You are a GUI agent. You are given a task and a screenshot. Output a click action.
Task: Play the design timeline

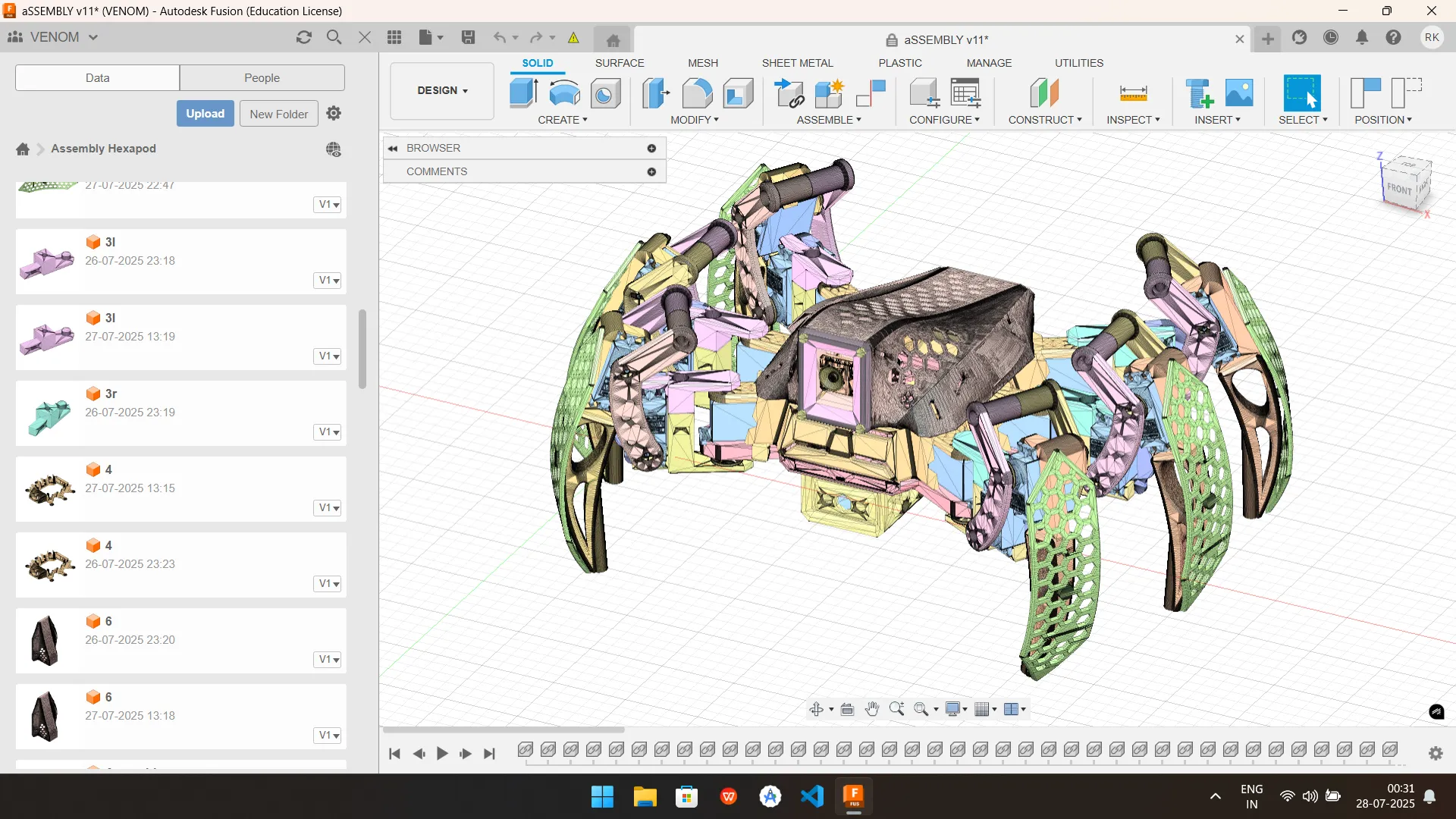(x=442, y=754)
